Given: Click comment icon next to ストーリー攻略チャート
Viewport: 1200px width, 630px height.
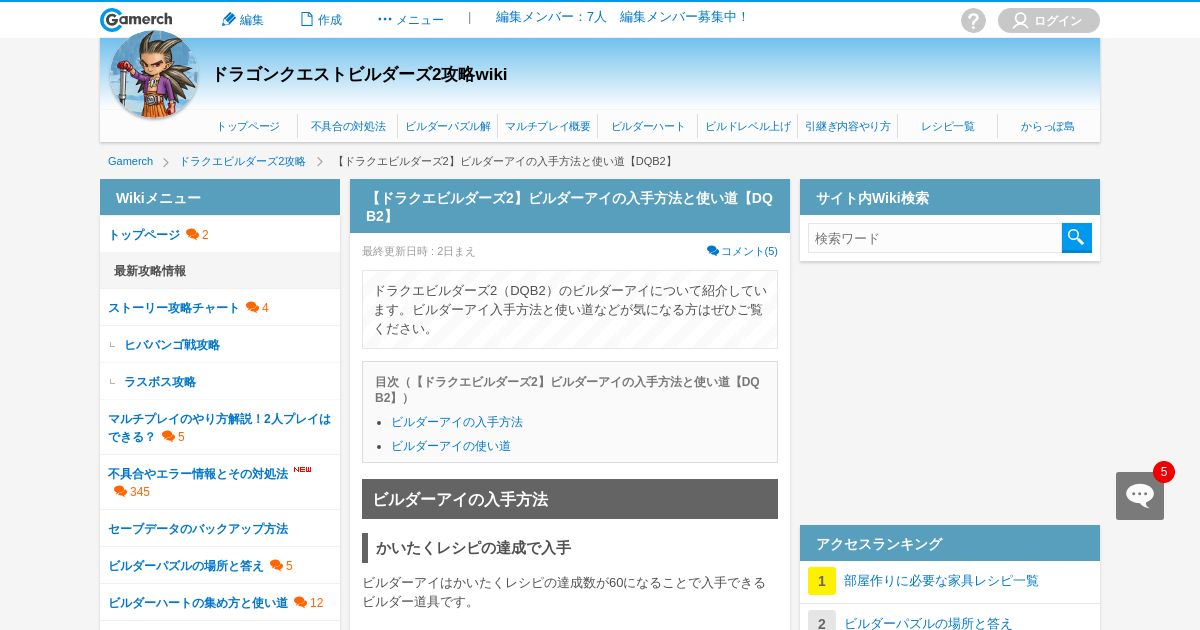Looking at the screenshot, I should (x=252, y=308).
